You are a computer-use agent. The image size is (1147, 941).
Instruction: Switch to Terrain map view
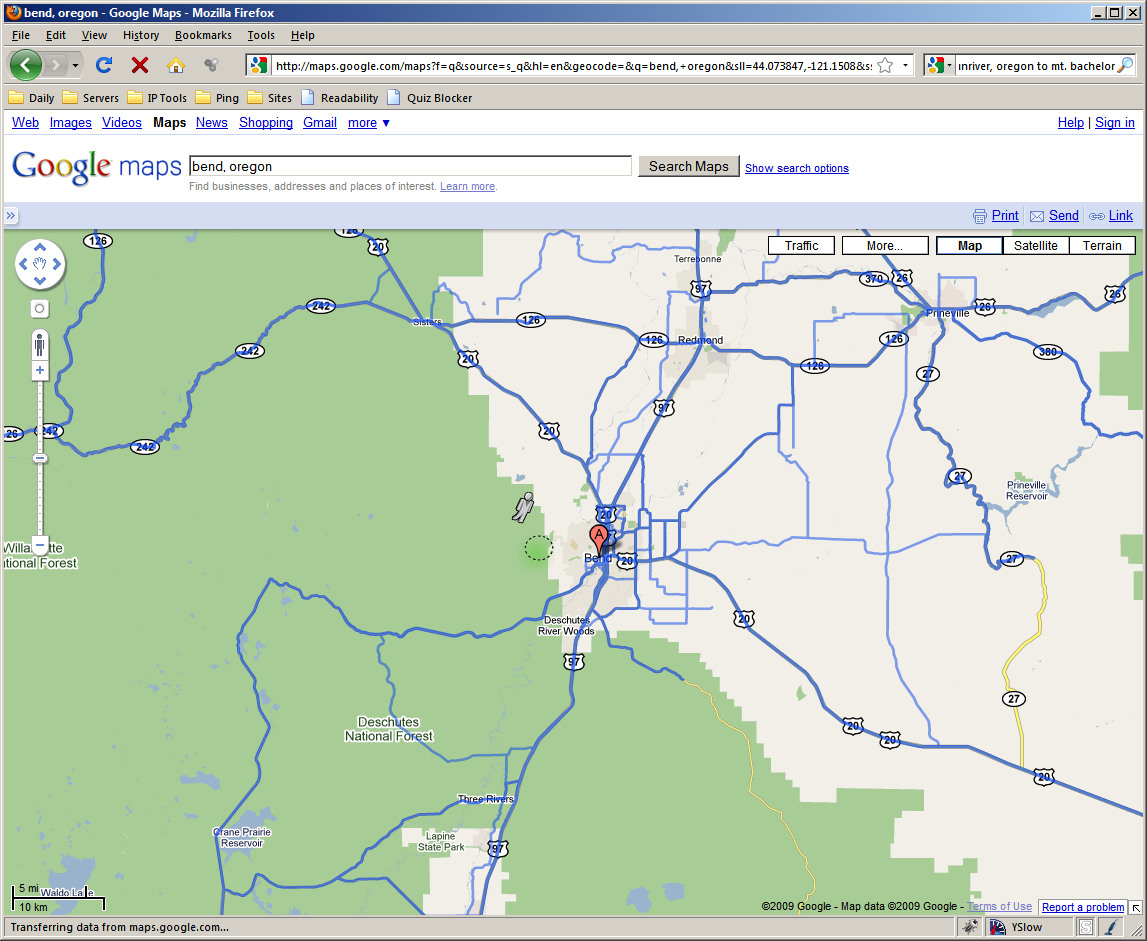1102,246
